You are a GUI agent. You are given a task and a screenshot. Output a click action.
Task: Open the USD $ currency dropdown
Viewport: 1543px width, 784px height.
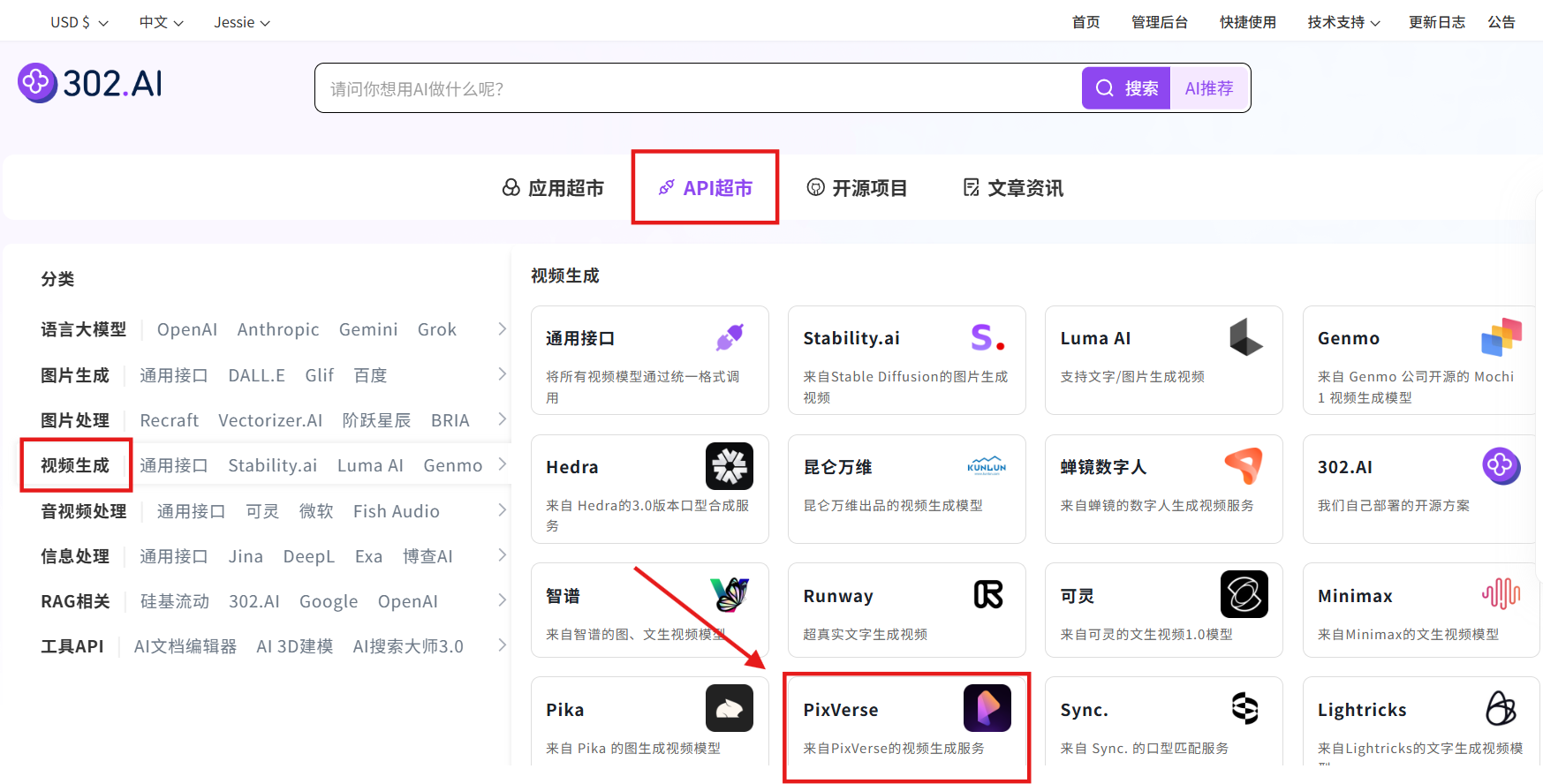click(79, 22)
